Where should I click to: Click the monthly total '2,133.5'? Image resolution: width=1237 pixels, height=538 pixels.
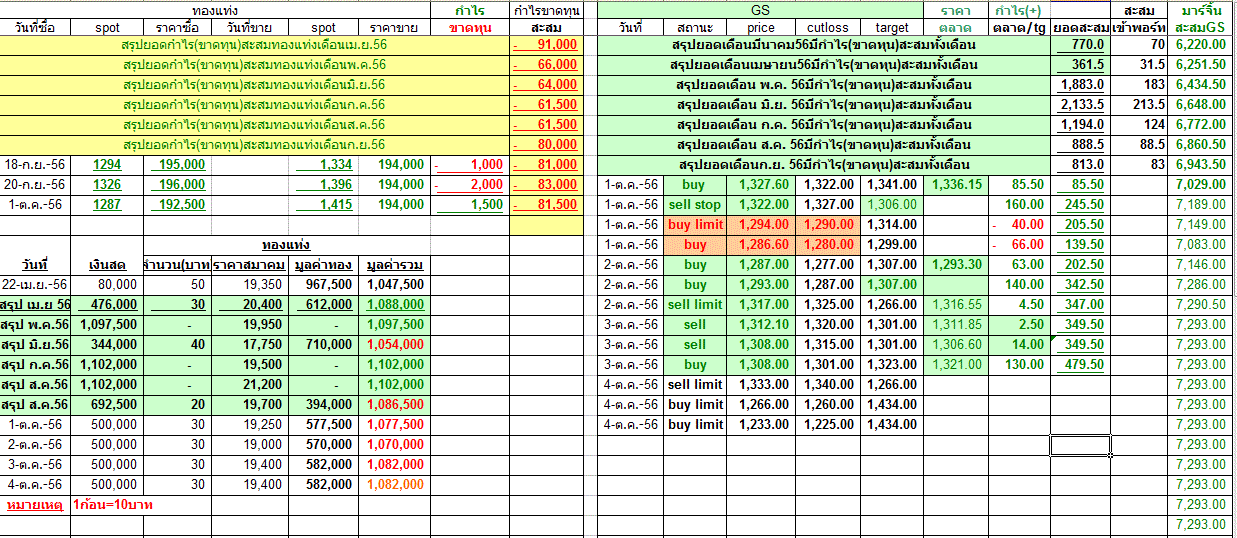[1081, 105]
